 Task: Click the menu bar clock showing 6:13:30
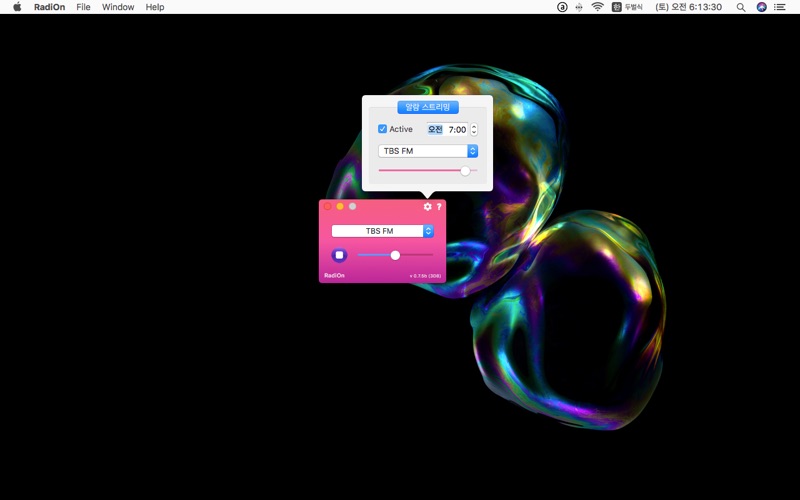click(x=689, y=7)
